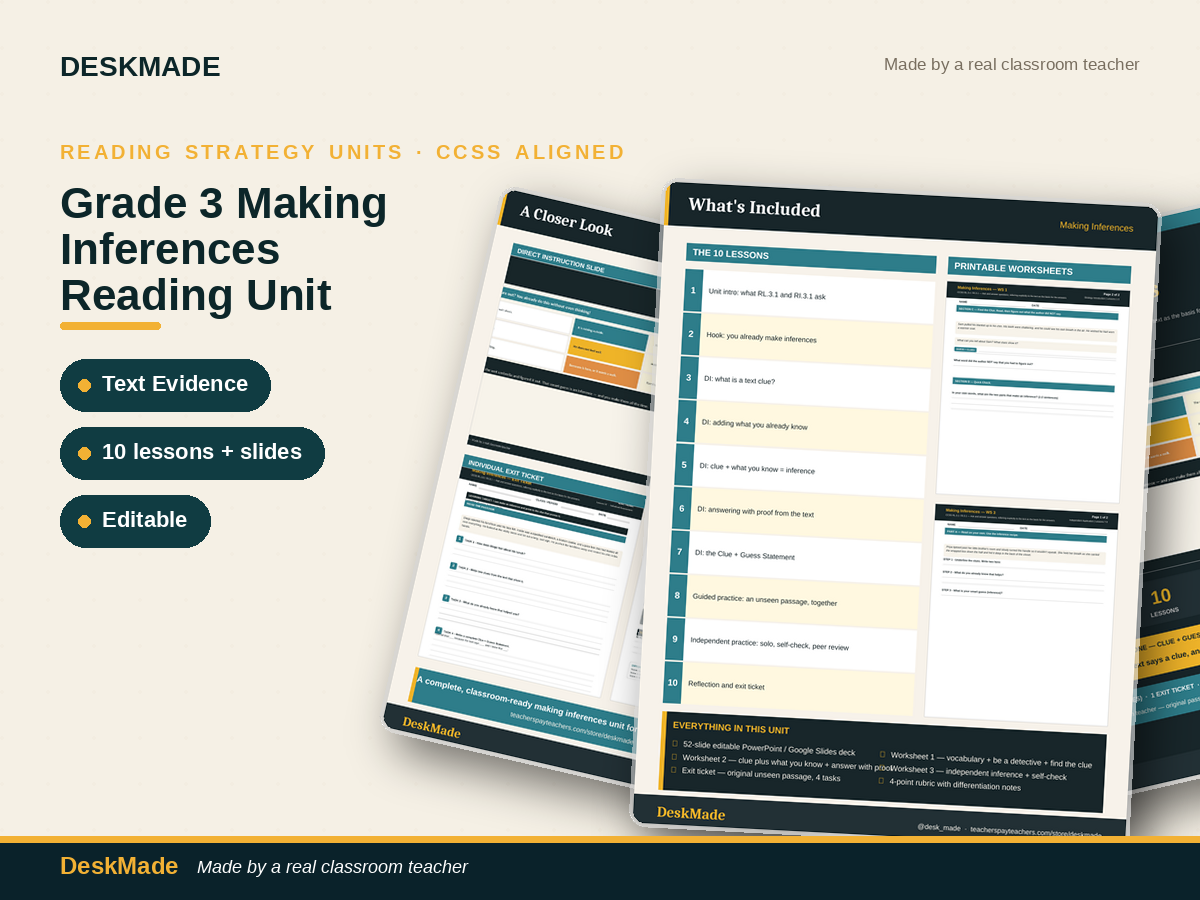
Task: Click the 'Grade 3 Making Inferences Reading Unit' title
Action: coord(224,249)
